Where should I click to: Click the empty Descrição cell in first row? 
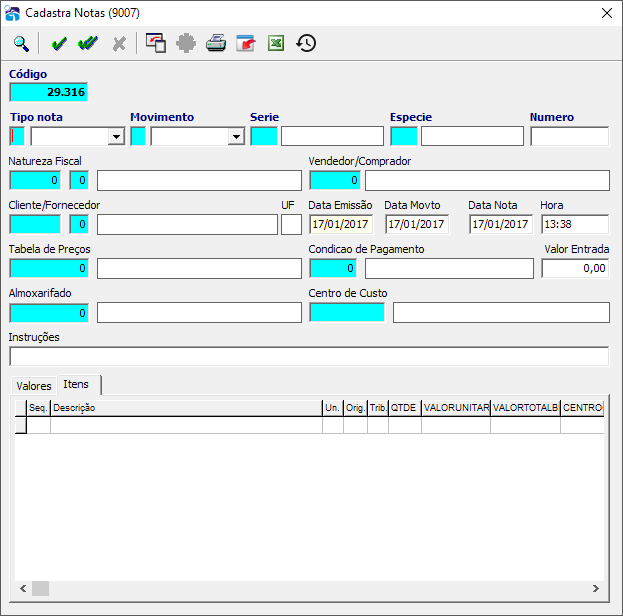click(x=186, y=425)
